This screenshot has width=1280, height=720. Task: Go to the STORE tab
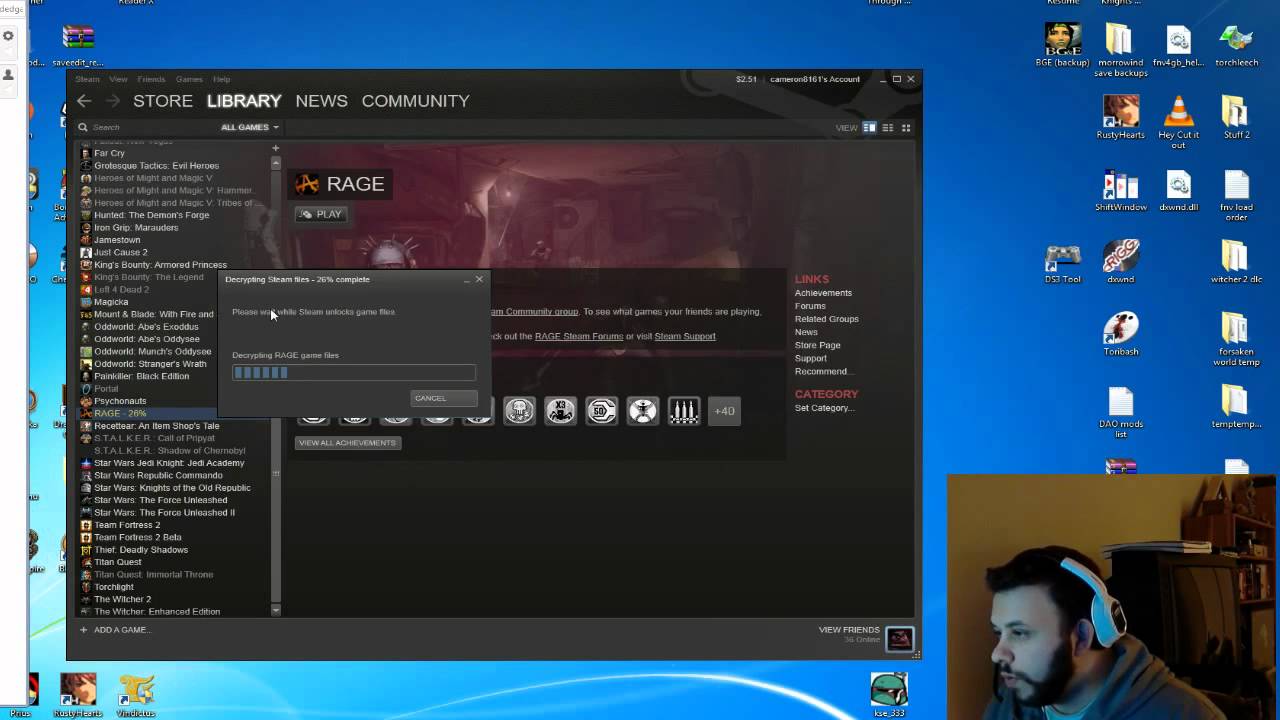click(163, 101)
